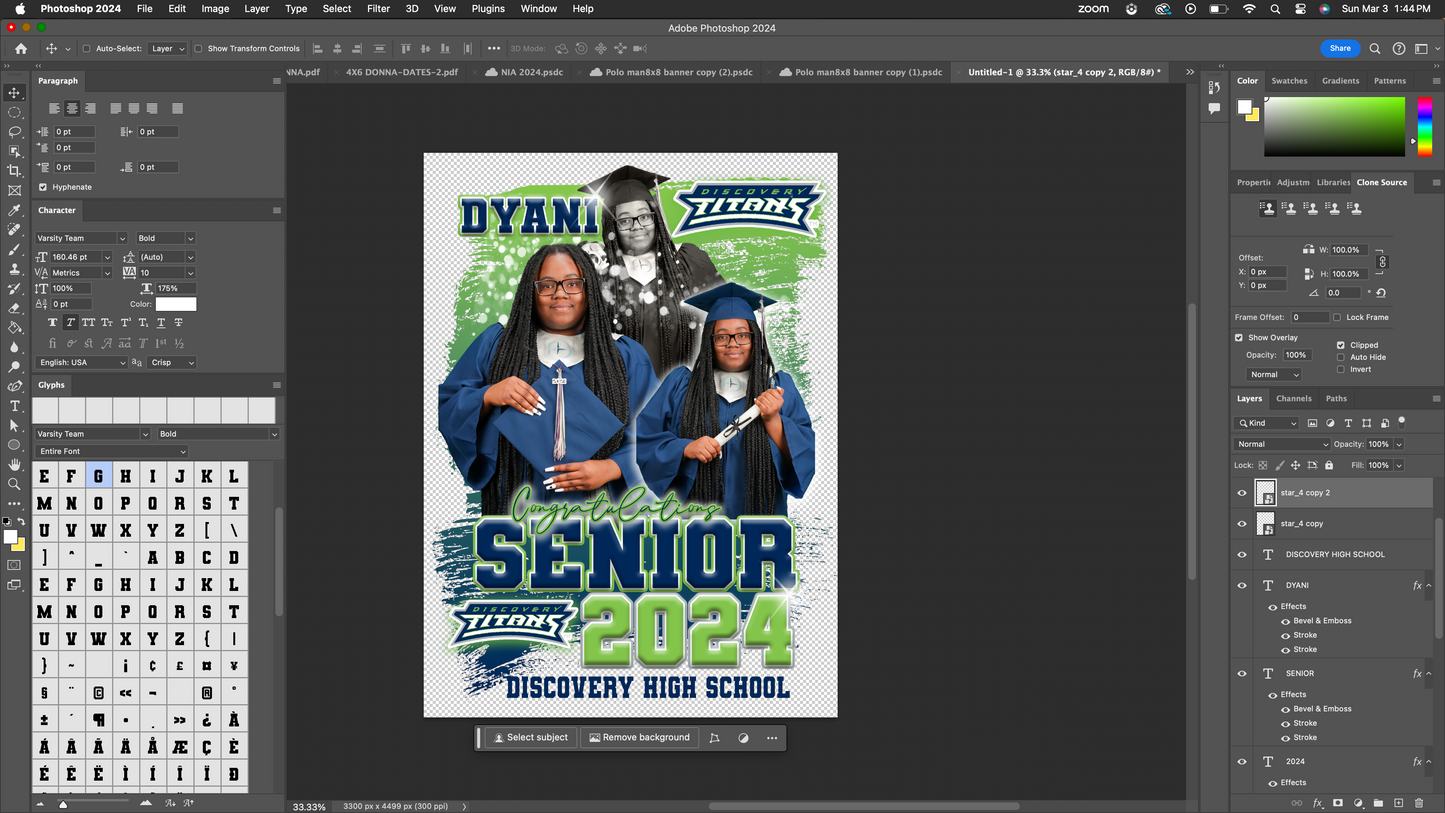Collapse the SENIOR layer effects list
Image resolution: width=1445 pixels, height=813 pixels.
coord(1430,674)
